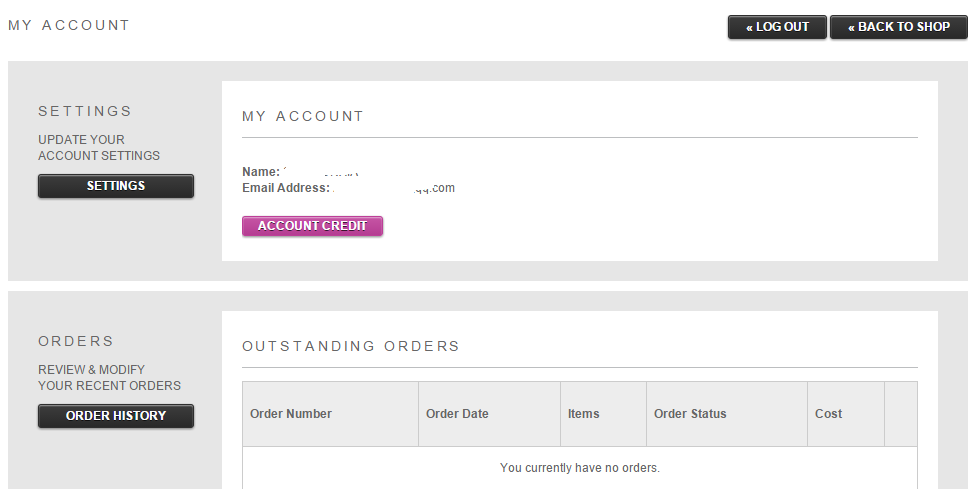This screenshot has width=976, height=489.
Task: View Order History from the sidebar button
Action: tap(116, 416)
